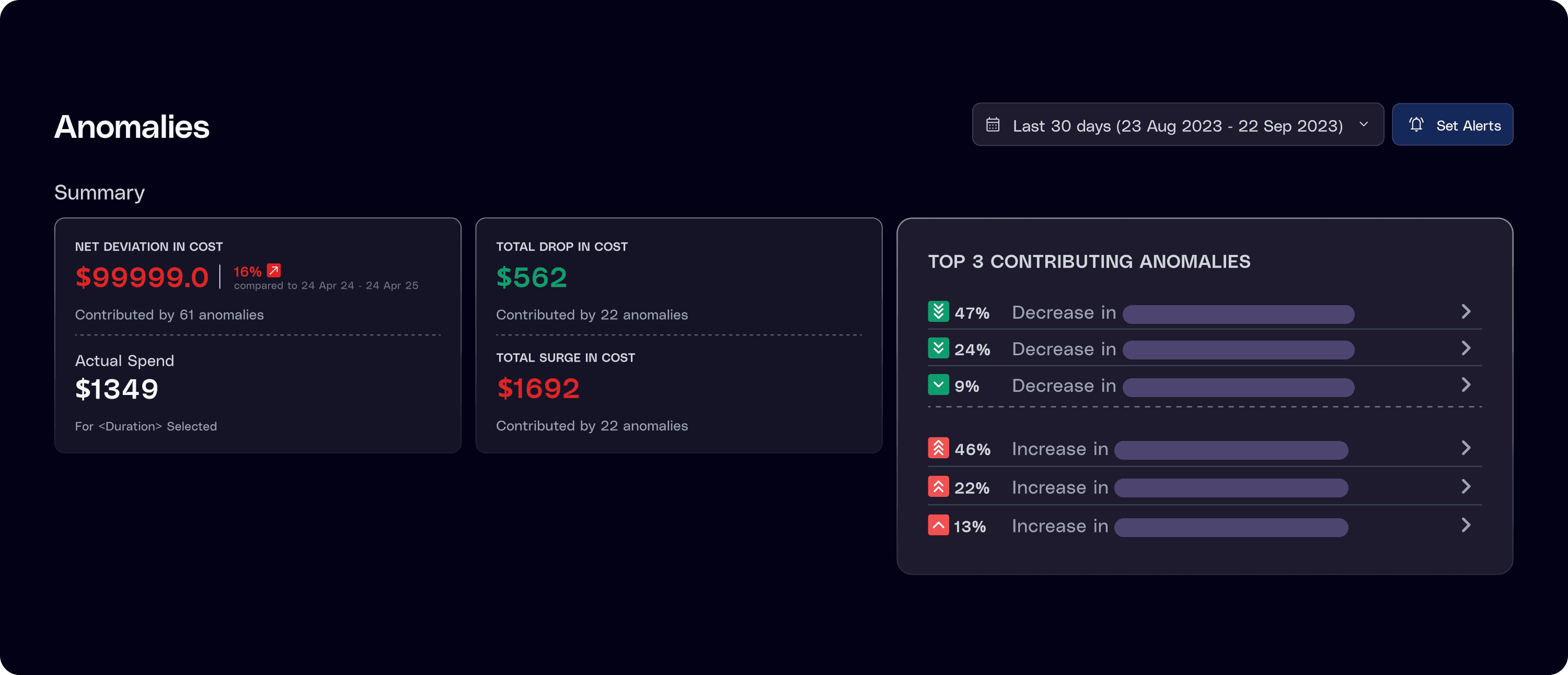The image size is (1568, 675).
Task: Click the purple bar on 46% Increase row
Action: (1231, 450)
